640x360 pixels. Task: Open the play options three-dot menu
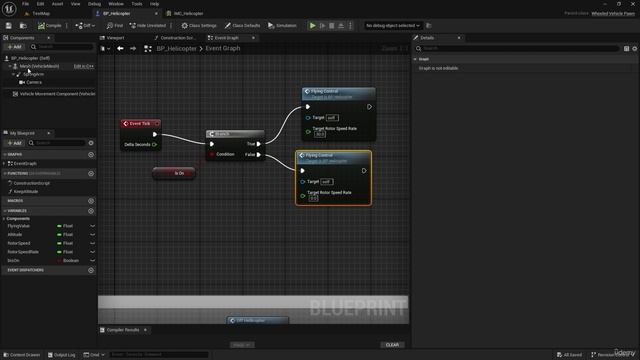click(x=350, y=25)
